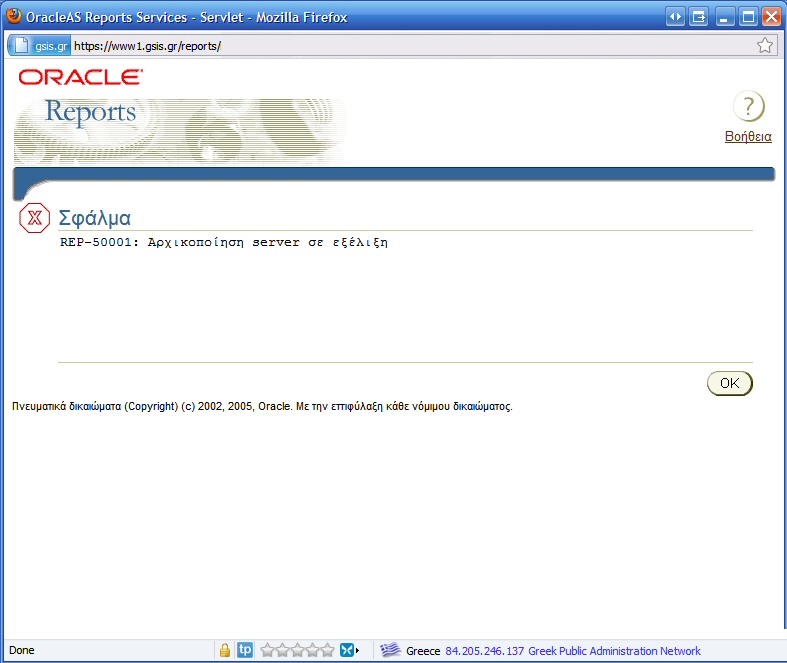The width and height of the screenshot is (787, 663).
Task: Click the OK button
Action: pyautogui.click(x=729, y=383)
